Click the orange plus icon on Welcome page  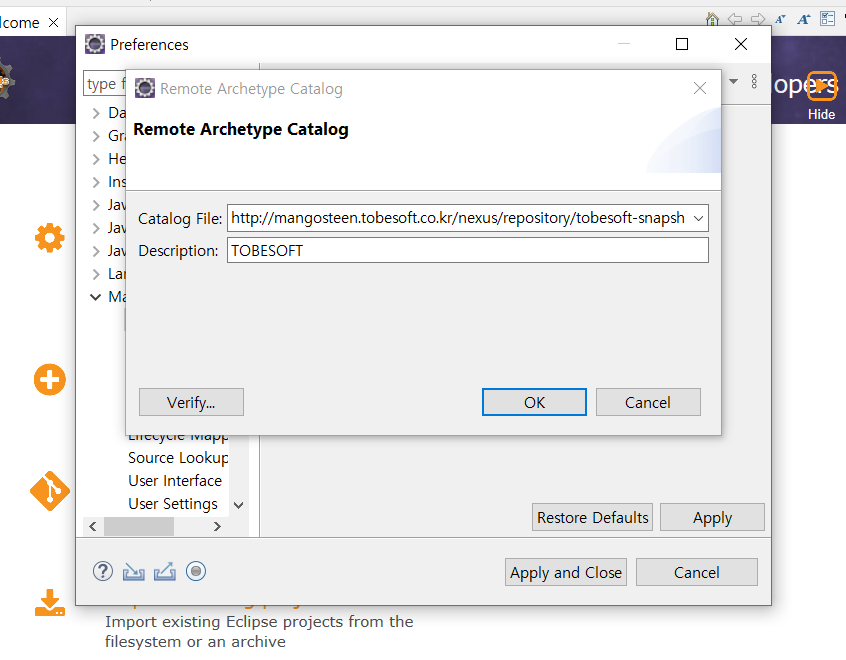[50, 379]
